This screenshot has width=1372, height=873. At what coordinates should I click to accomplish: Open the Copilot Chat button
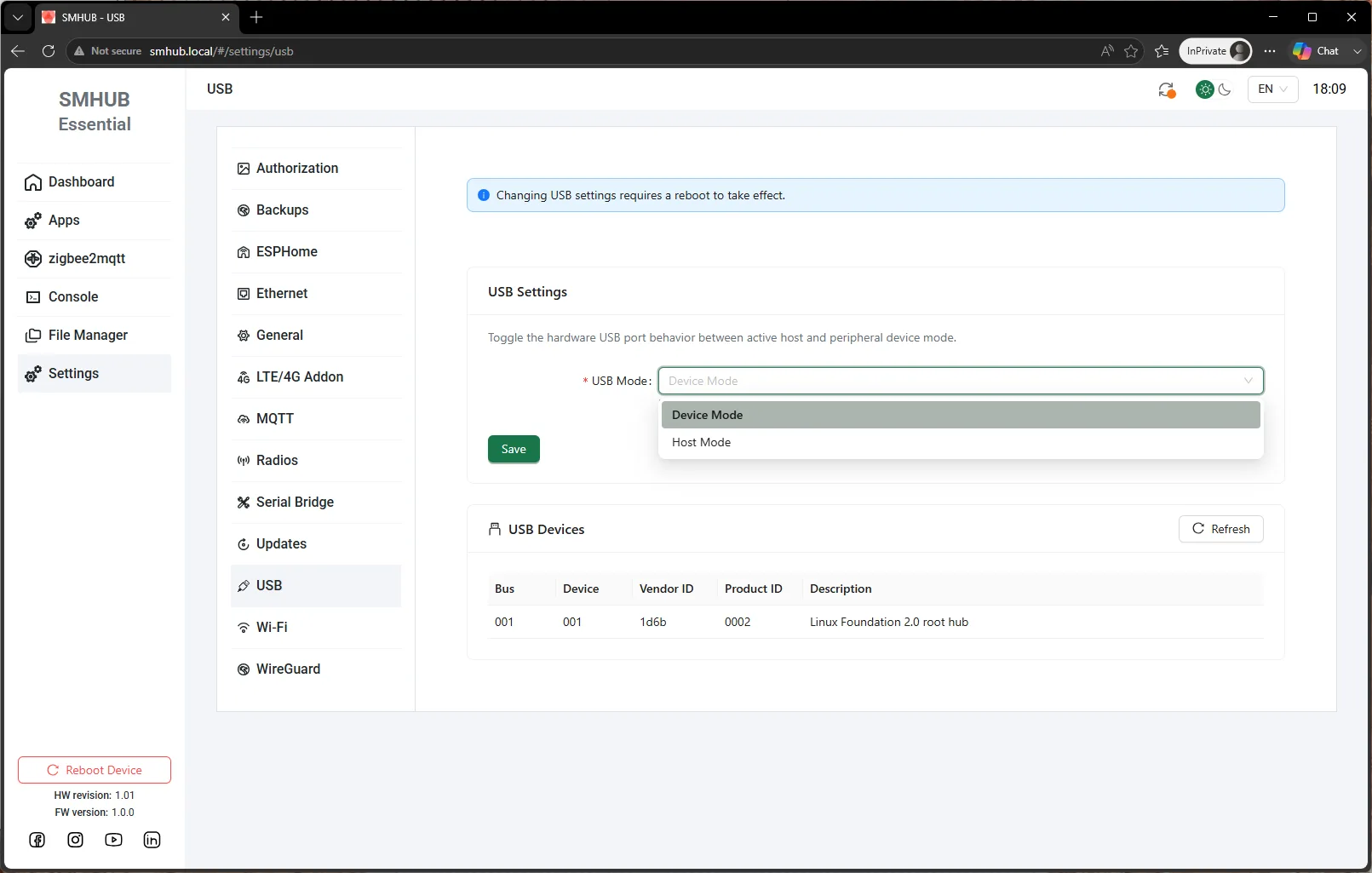[1316, 51]
